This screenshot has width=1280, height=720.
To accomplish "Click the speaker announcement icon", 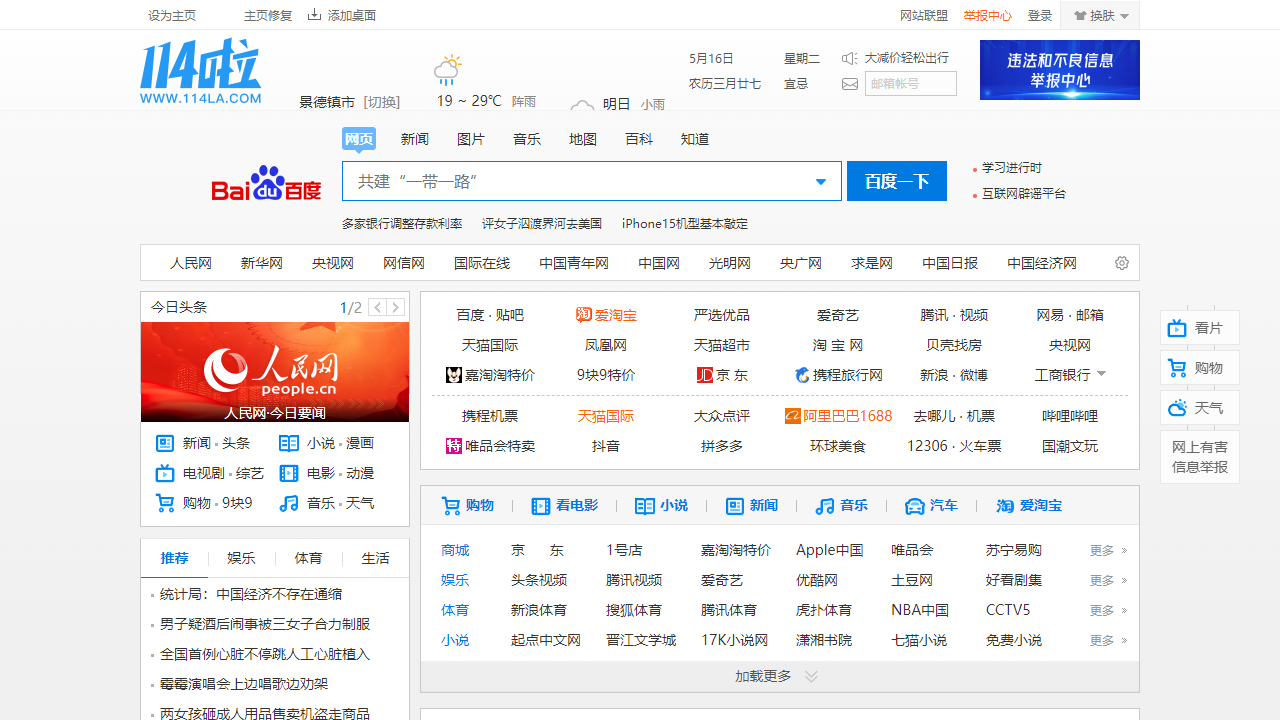I will click(x=850, y=58).
